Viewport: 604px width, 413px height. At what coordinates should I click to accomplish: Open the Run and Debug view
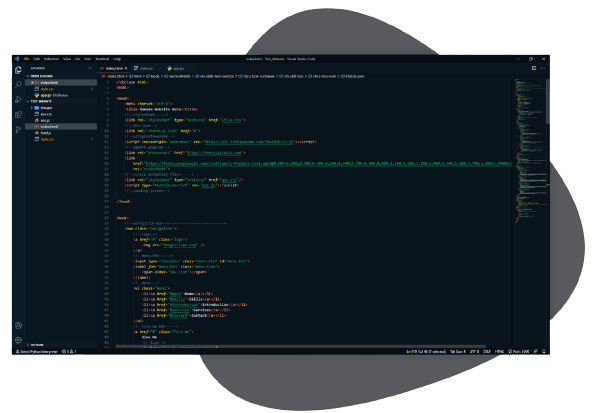click(18, 99)
